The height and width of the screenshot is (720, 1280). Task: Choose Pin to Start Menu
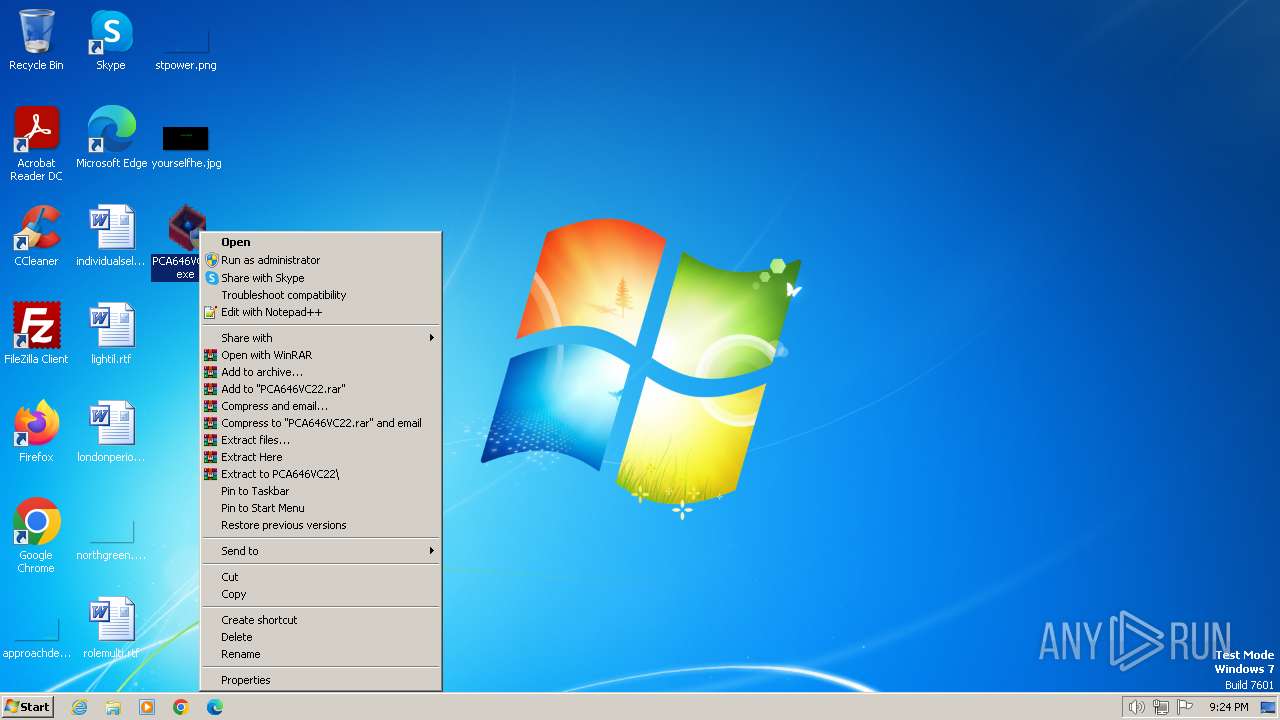coord(320,508)
